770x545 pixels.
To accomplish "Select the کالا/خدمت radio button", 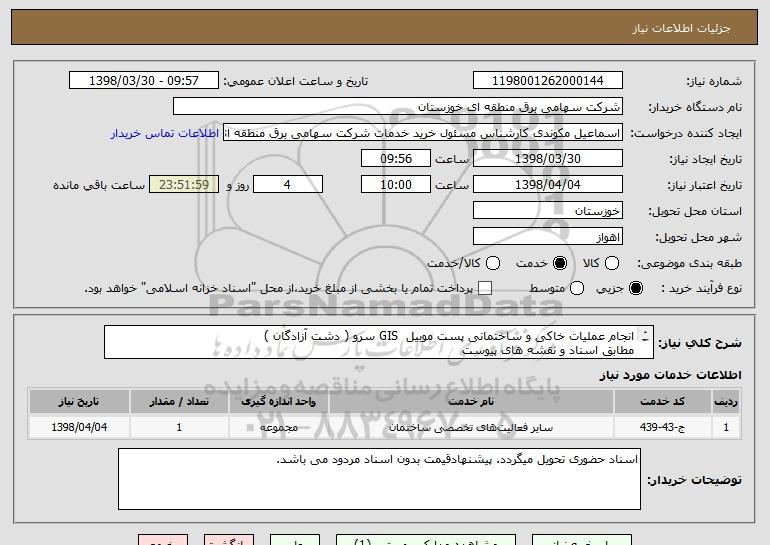I will (493, 263).
